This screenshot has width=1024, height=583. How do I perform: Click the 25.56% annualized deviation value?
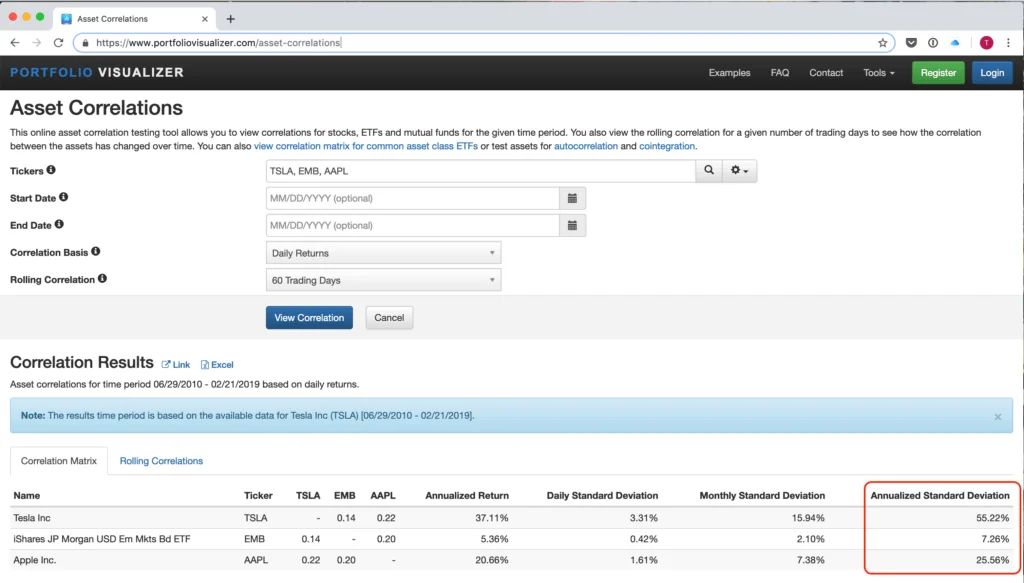pos(993,560)
